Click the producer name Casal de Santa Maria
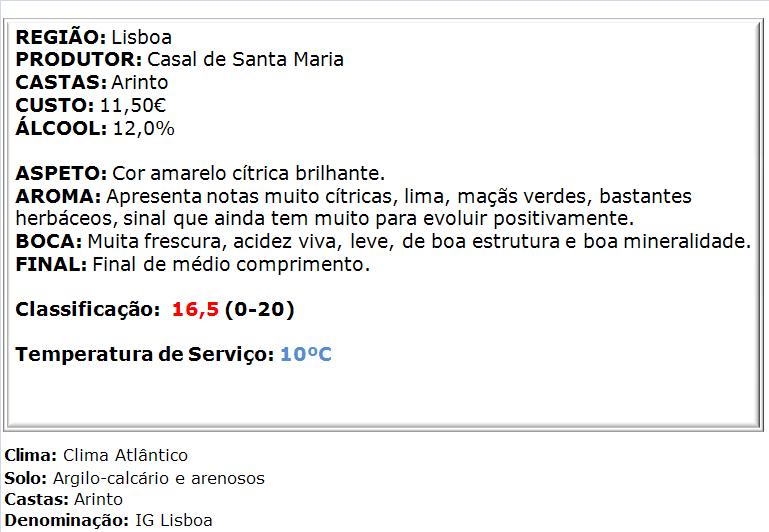769x532 pixels. click(245, 59)
